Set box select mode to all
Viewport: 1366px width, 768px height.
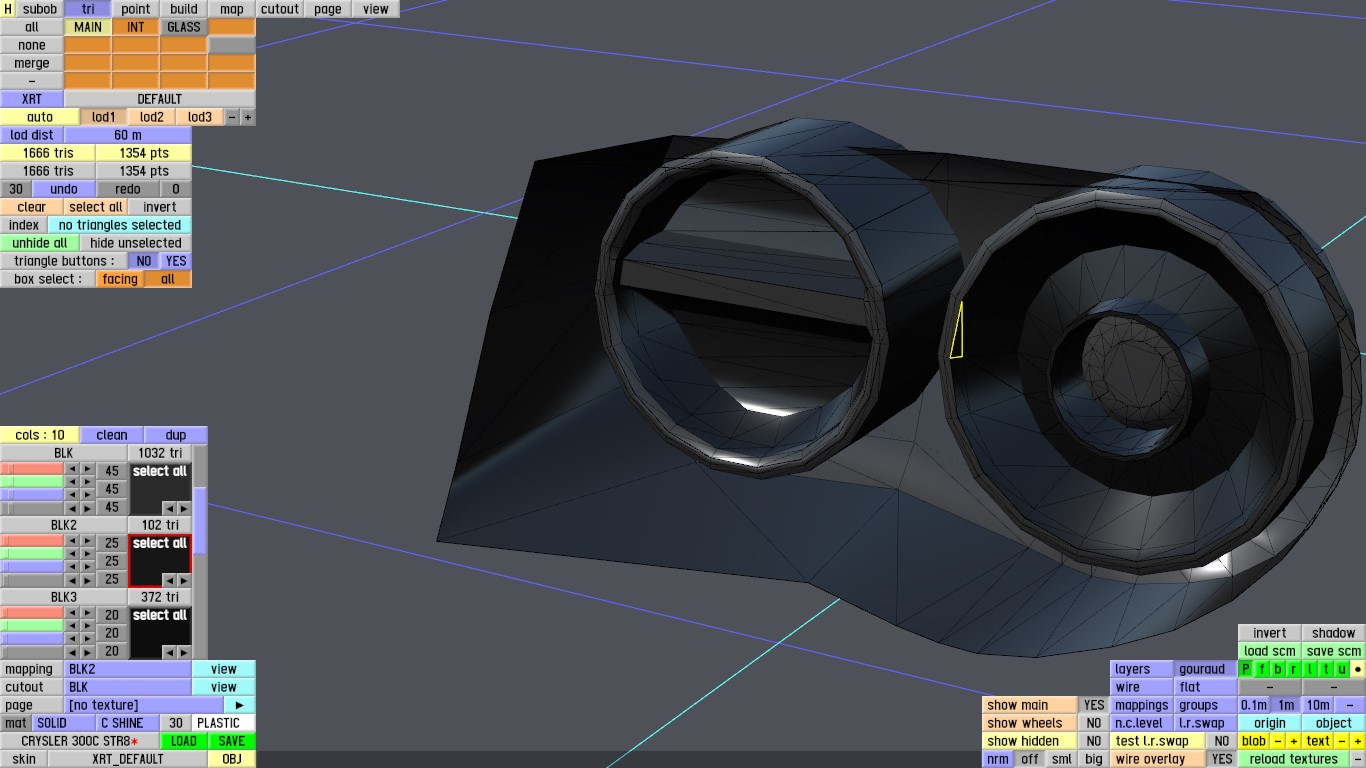(168, 279)
